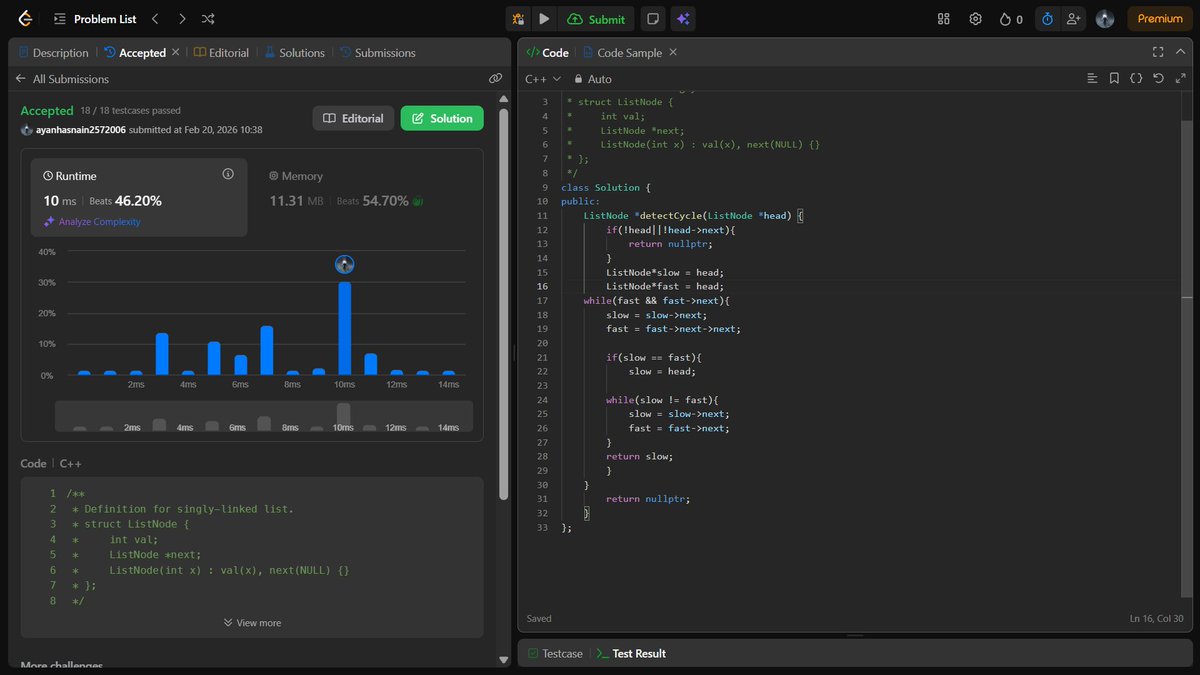Click the 'Ln 16, Col 30' status text
This screenshot has height=675, width=1200.
point(1156,619)
